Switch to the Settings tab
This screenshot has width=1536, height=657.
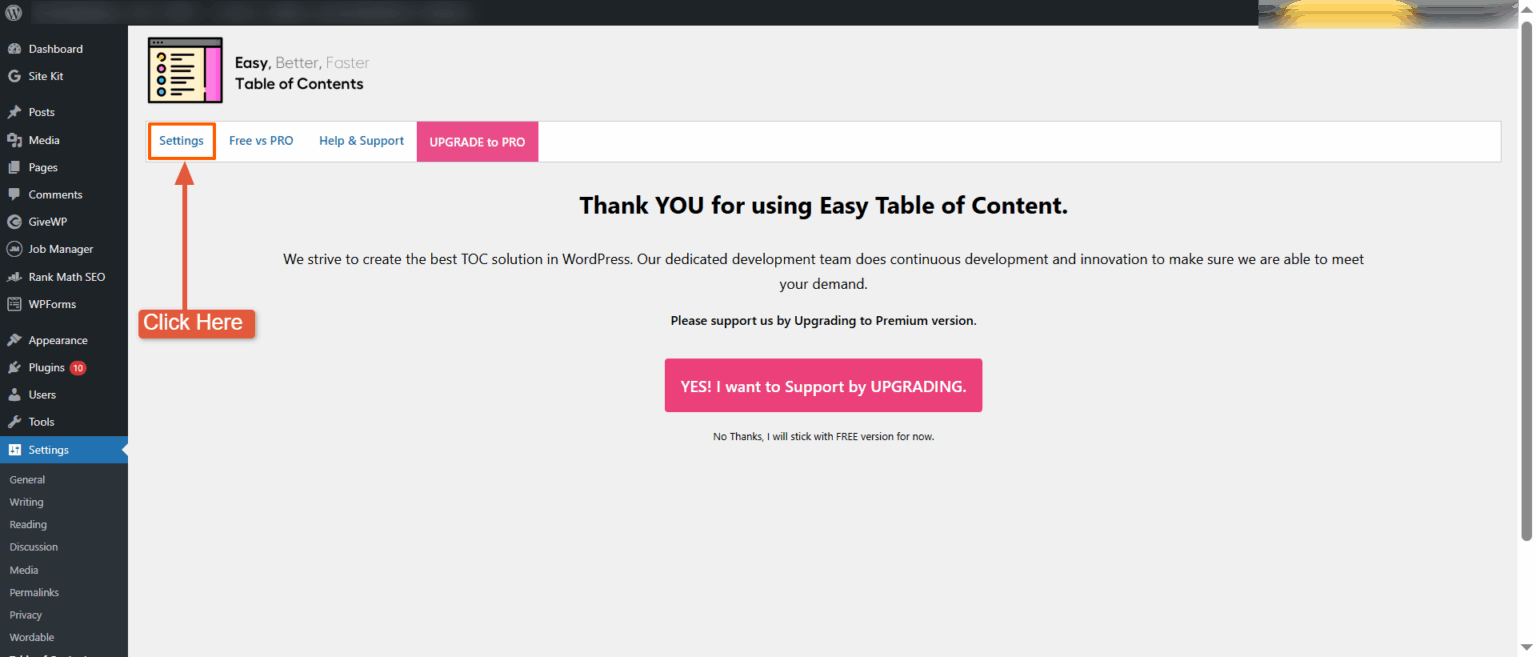coord(181,141)
